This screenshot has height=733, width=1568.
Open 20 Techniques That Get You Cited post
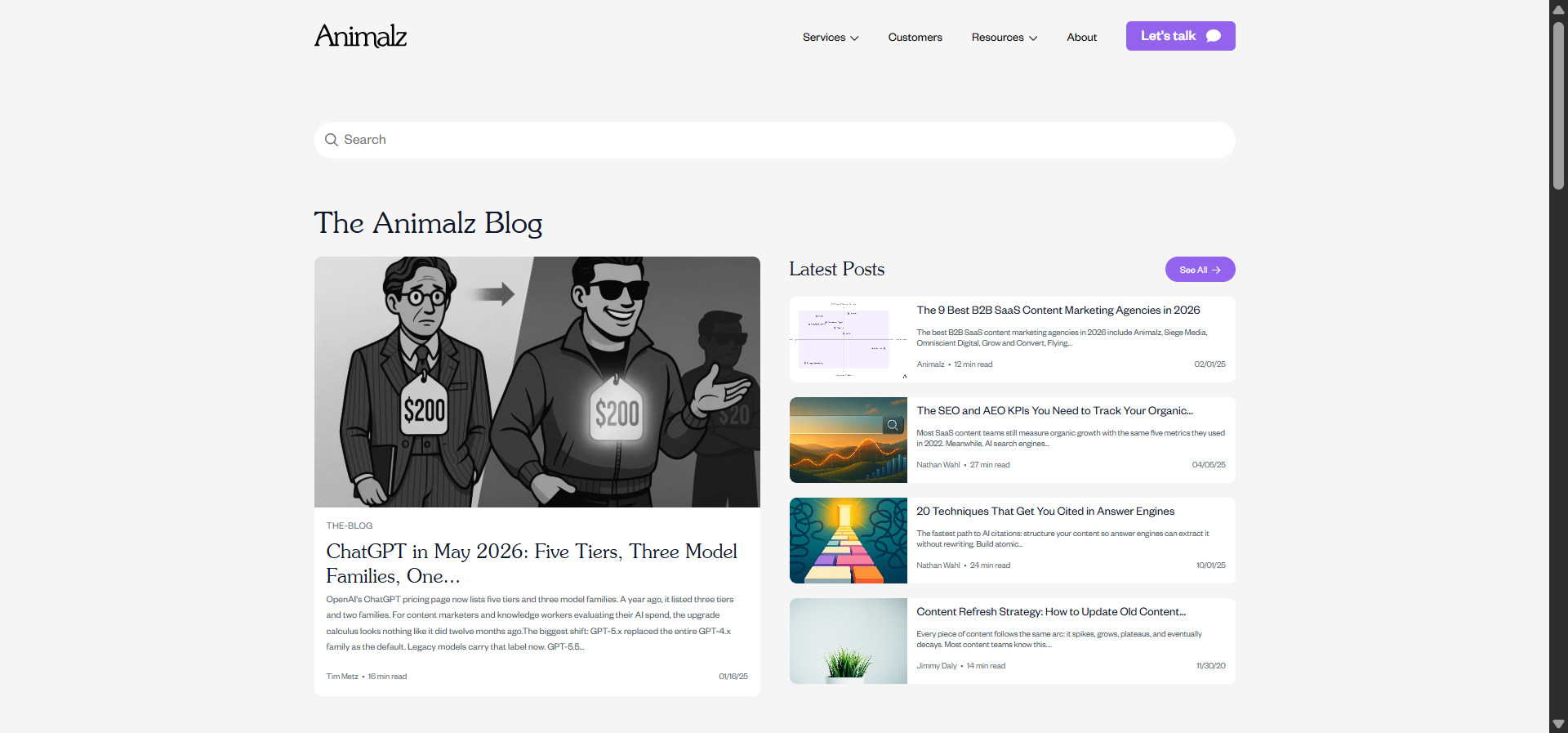tap(1045, 512)
